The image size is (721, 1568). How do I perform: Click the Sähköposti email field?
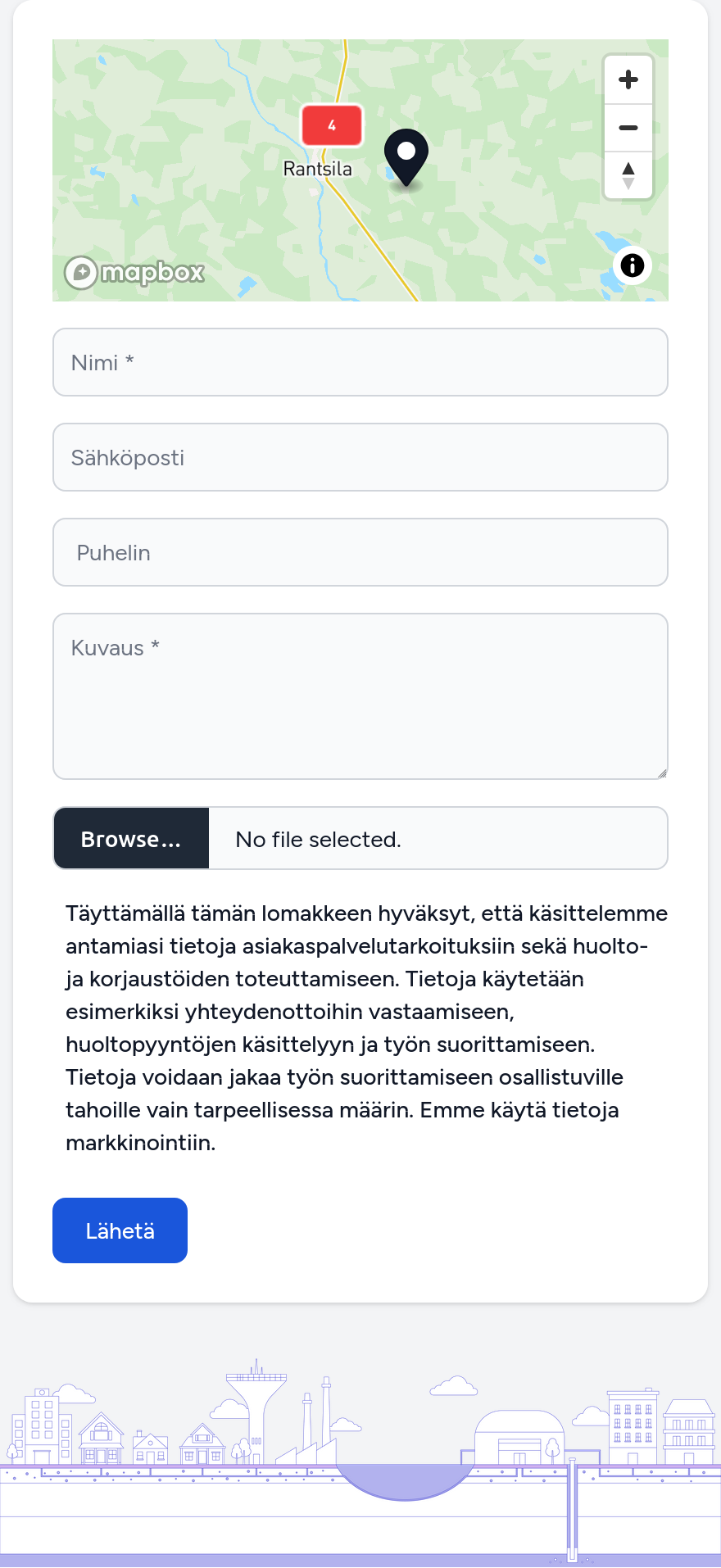click(360, 457)
